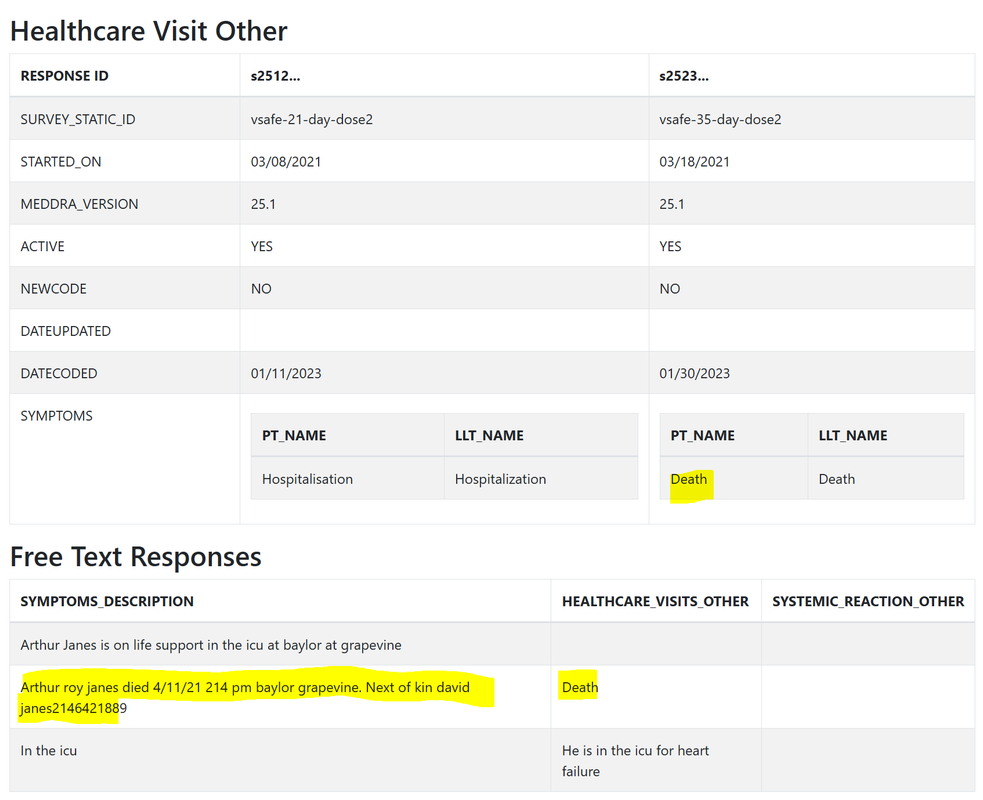
Task: Click YES in ACTIVE row for s2523...
Action: click(670, 246)
